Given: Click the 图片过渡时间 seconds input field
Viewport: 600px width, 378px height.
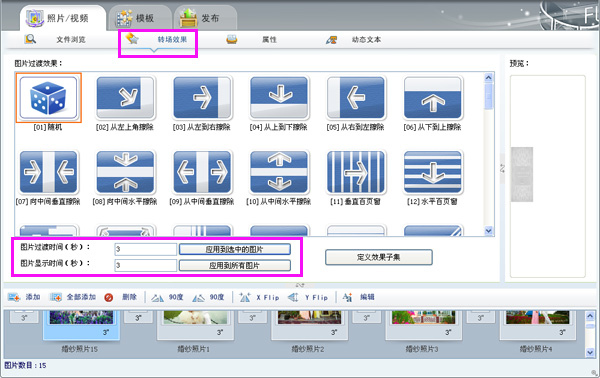Looking at the screenshot, I should coord(145,249).
